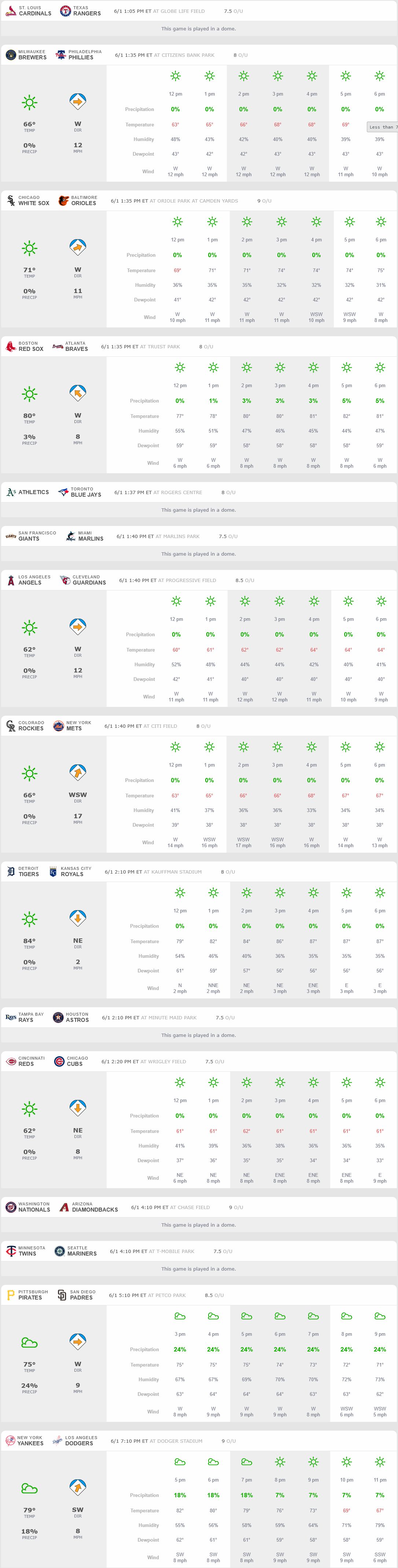Viewport: 398px width, 1568px height.
Task: Click the Miami Marlins logo
Action: [x=71, y=536]
